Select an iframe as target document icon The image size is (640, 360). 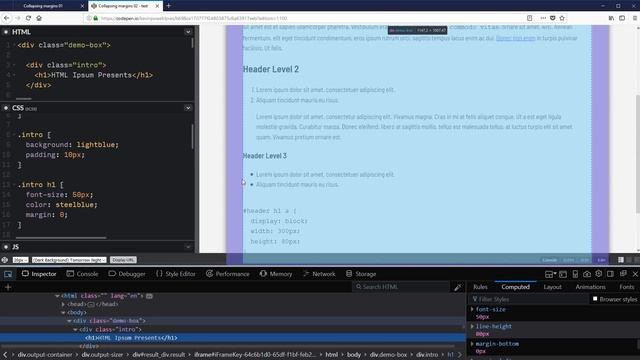pyautogui.click(x=551, y=274)
